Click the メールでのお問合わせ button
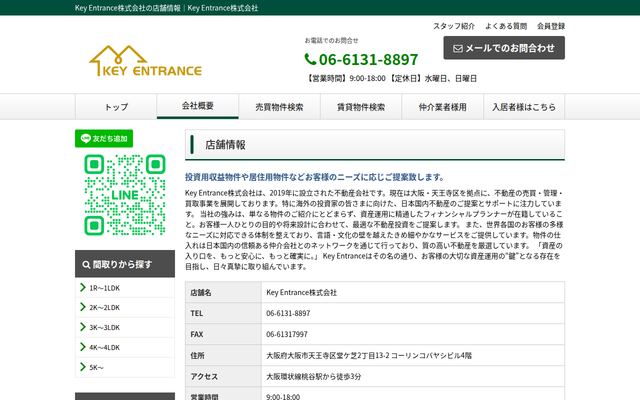 coord(504,48)
